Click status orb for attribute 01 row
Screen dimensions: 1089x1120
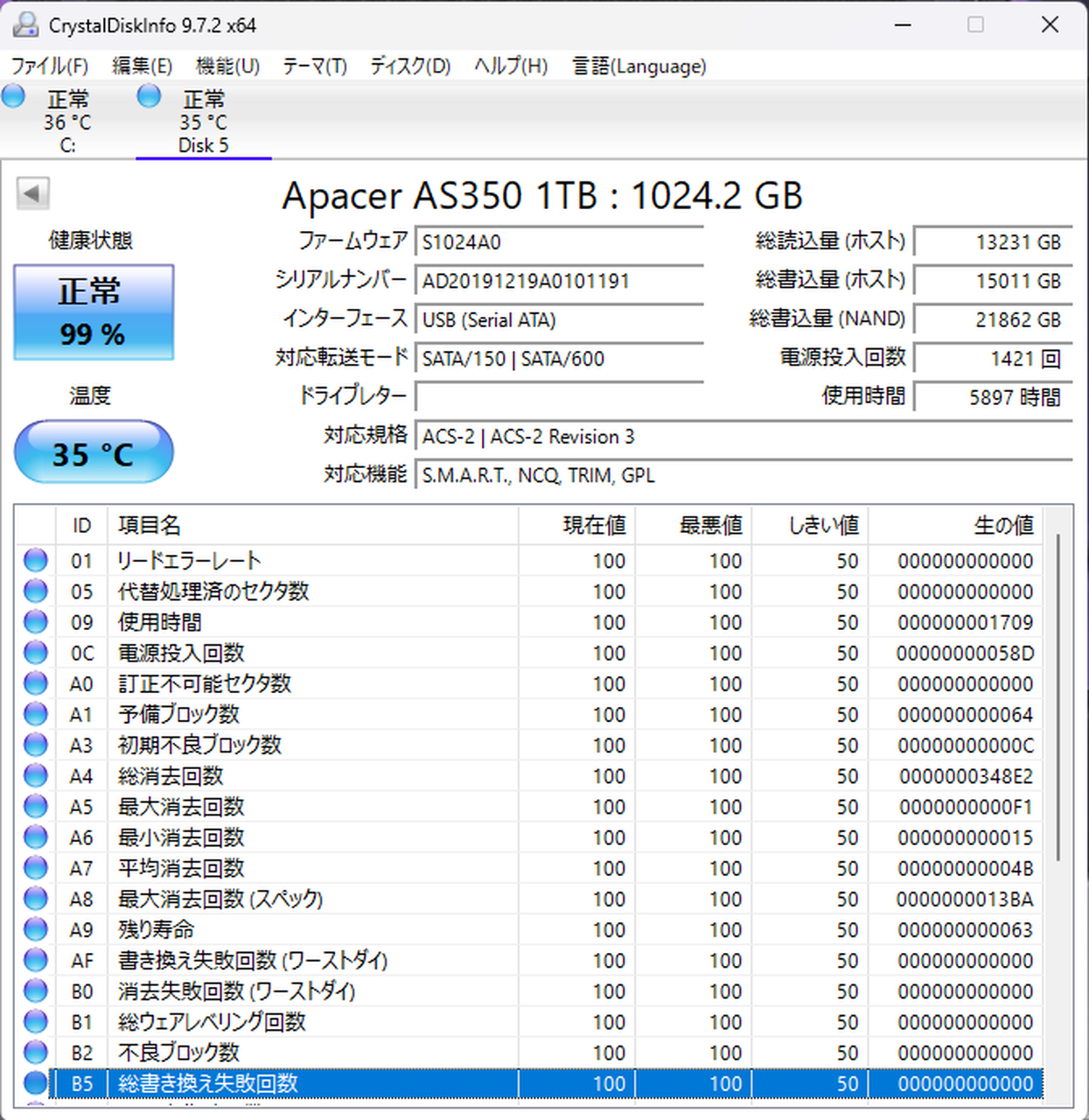point(36,560)
